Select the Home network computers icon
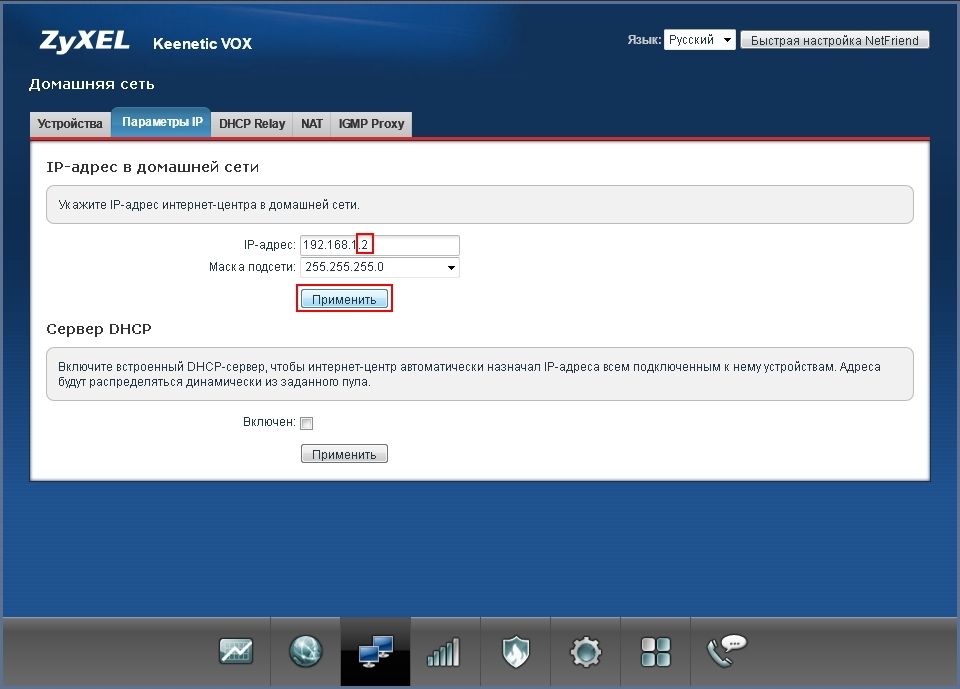Image resolution: width=960 pixels, height=689 pixels. 375,652
